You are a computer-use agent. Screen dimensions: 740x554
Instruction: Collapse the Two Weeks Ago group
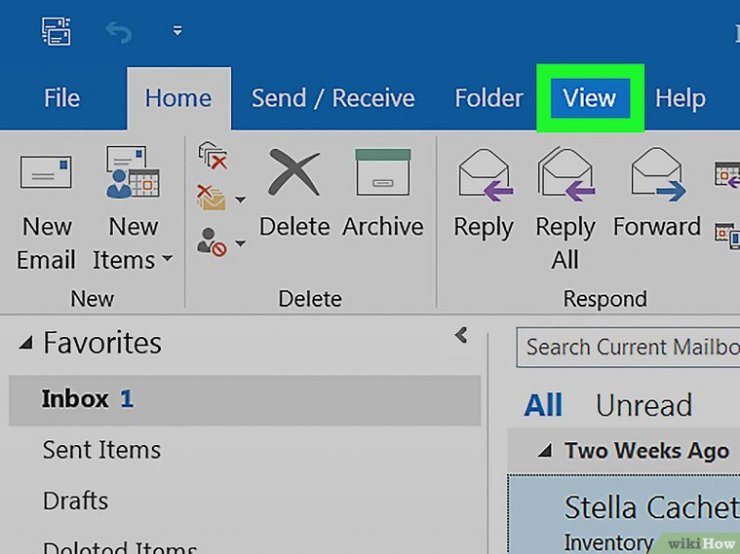point(545,451)
